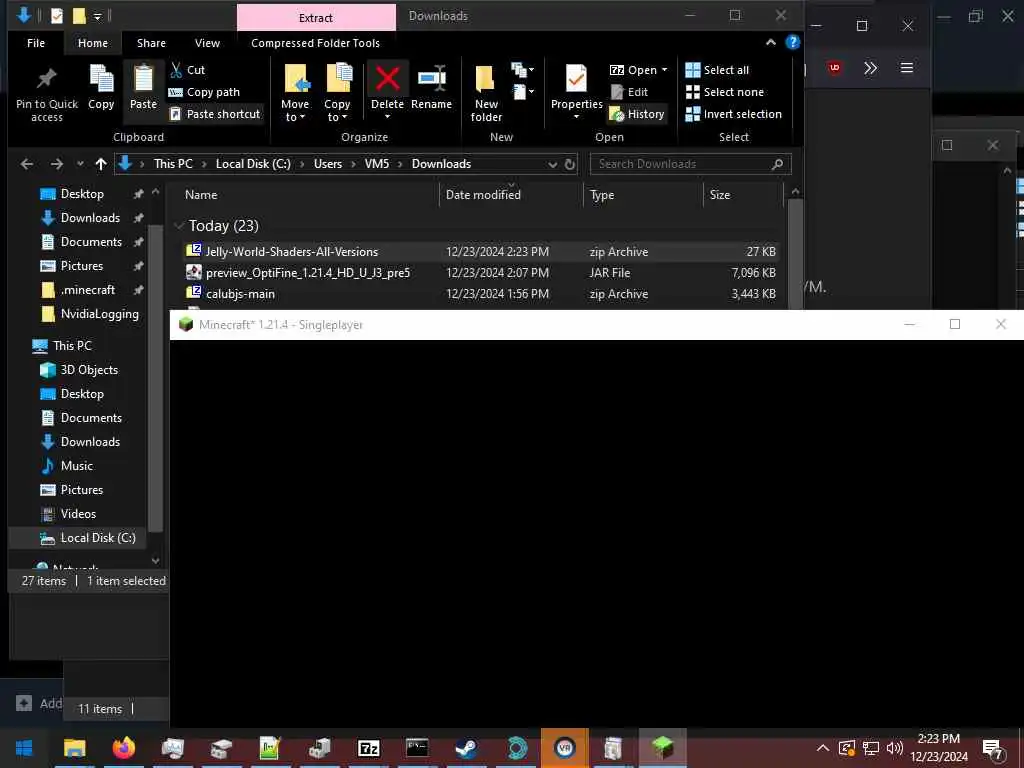Sort by the Name column header
The width and height of the screenshot is (1024, 768).
[x=306, y=195]
